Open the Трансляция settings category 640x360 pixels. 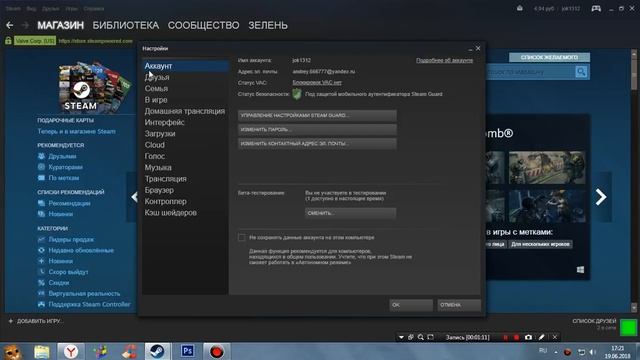(x=185, y=179)
